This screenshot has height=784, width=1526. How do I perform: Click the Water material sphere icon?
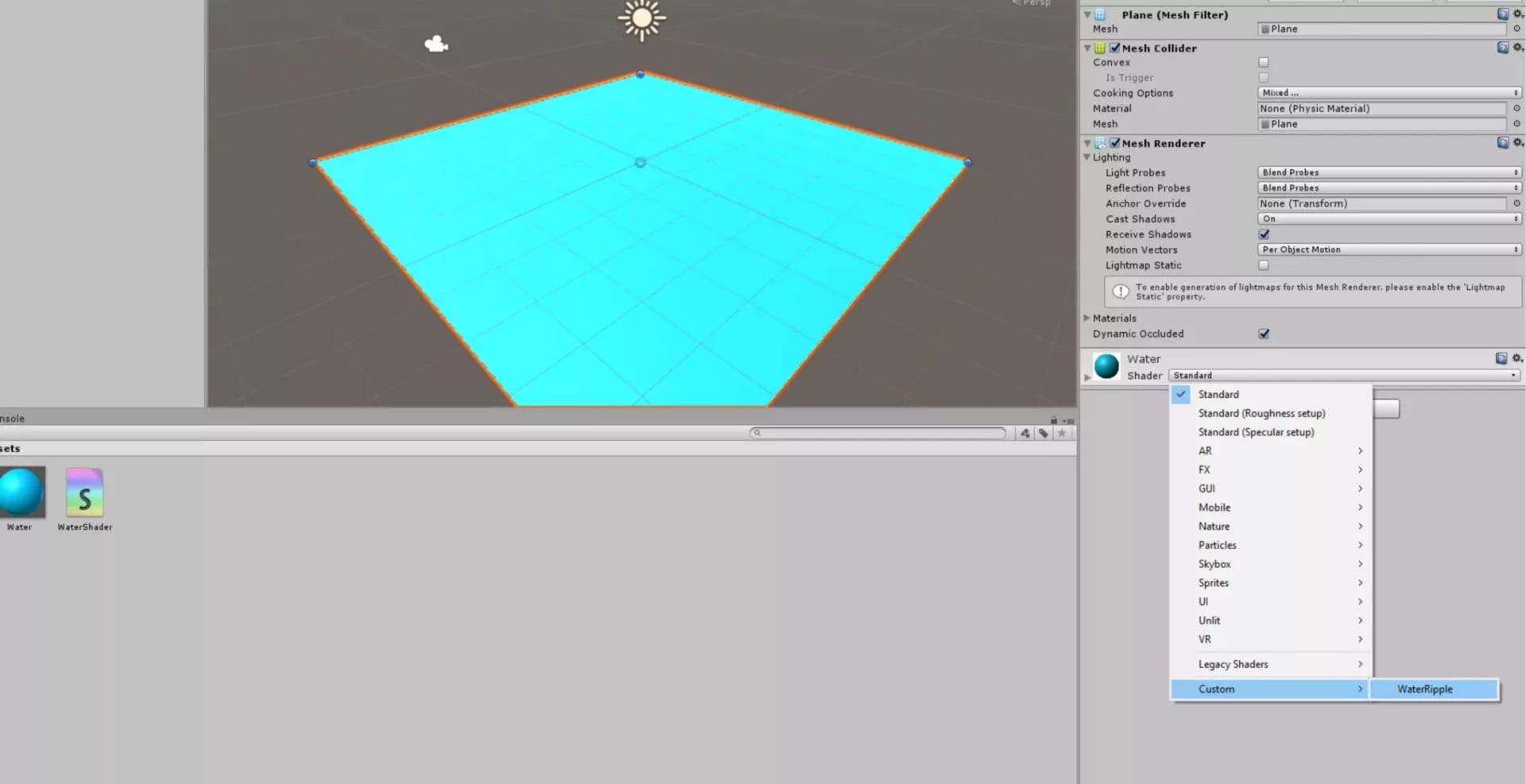pyautogui.click(x=1106, y=367)
